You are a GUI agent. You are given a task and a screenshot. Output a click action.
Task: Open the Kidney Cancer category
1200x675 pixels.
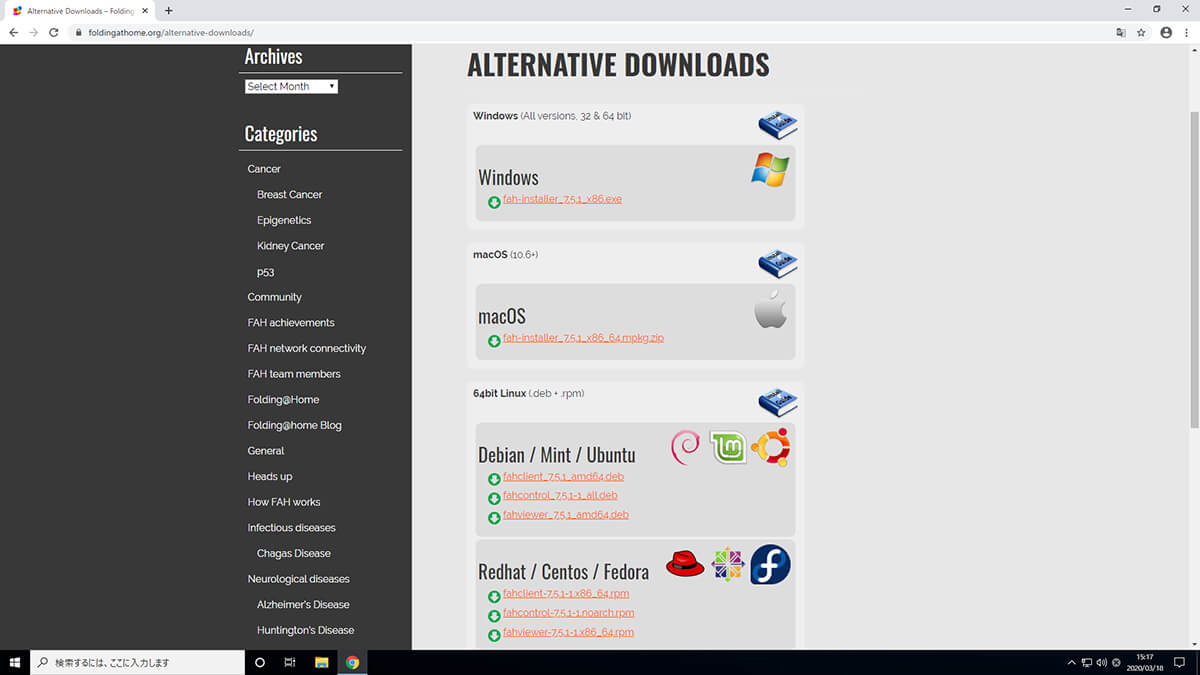(290, 246)
